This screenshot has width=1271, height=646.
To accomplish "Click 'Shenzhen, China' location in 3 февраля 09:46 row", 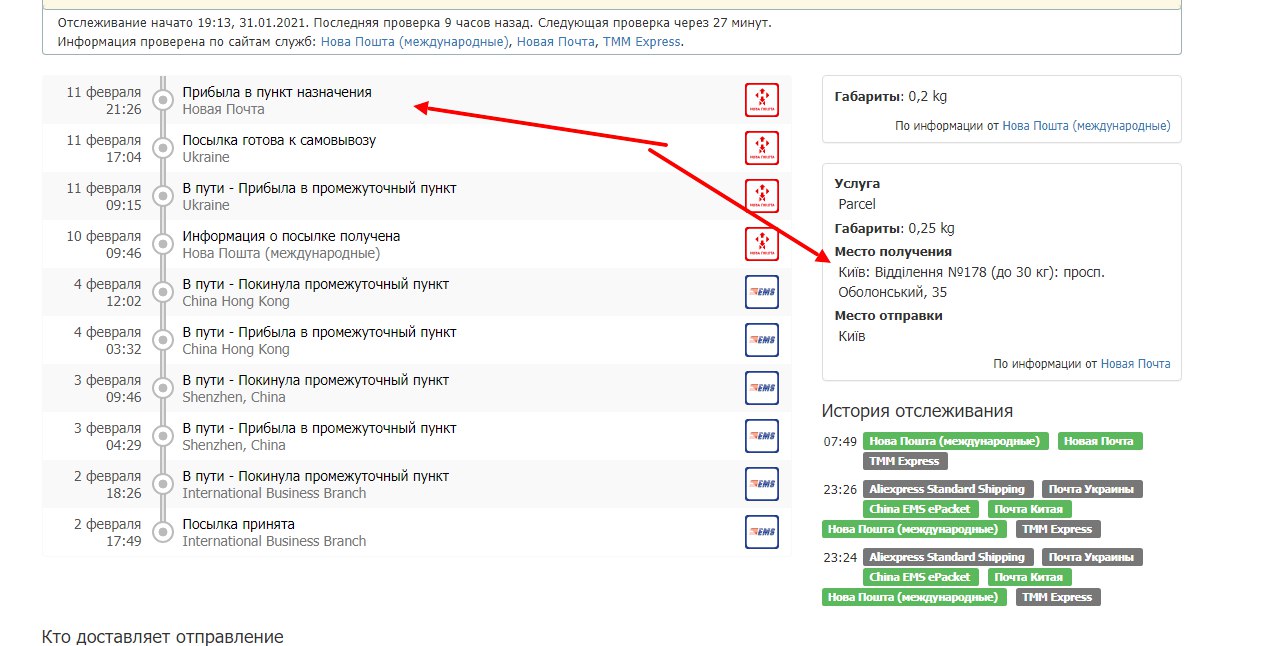I will [x=234, y=397].
